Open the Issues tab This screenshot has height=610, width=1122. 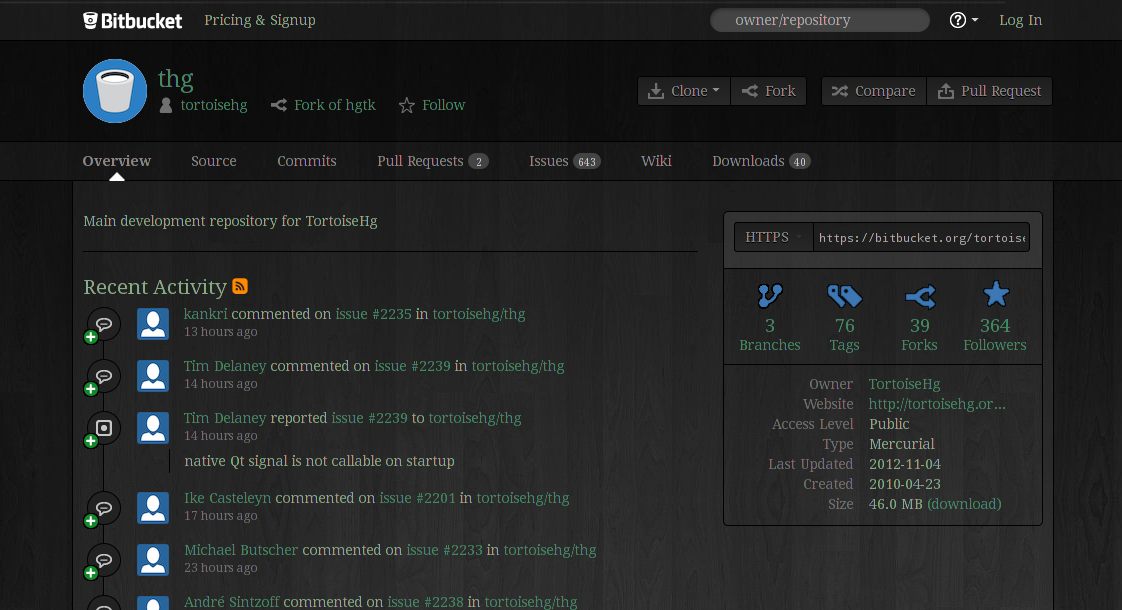point(548,160)
